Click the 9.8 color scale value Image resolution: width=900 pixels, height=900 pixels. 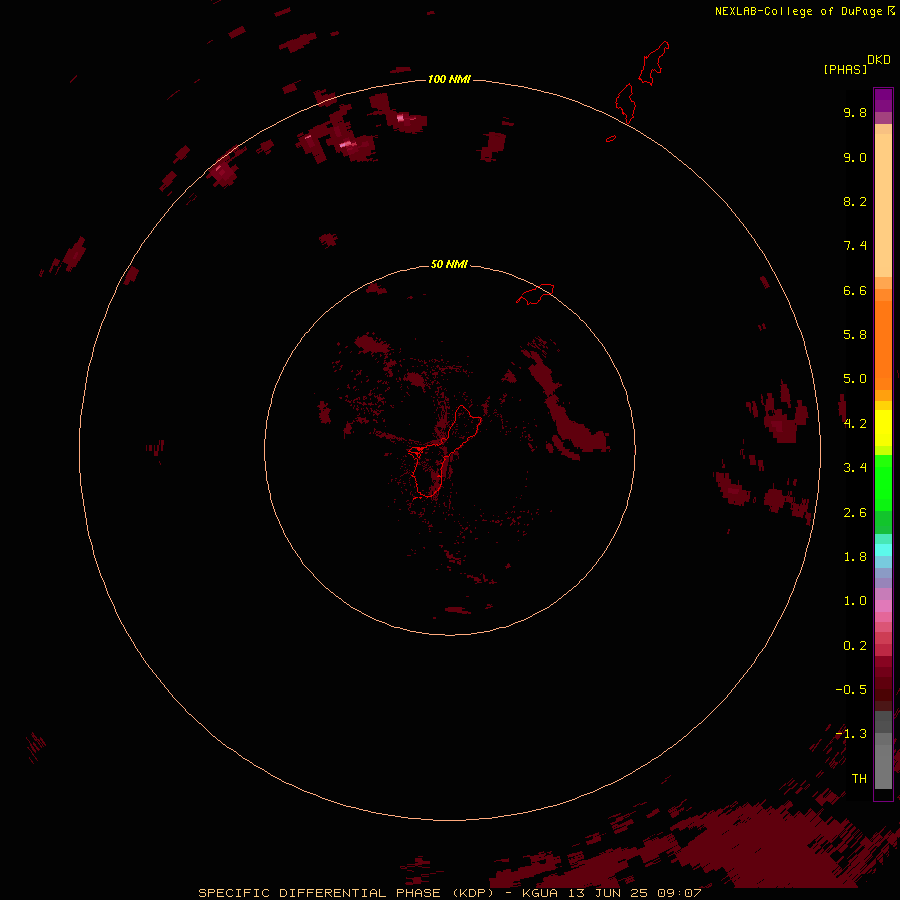pyautogui.click(x=855, y=112)
